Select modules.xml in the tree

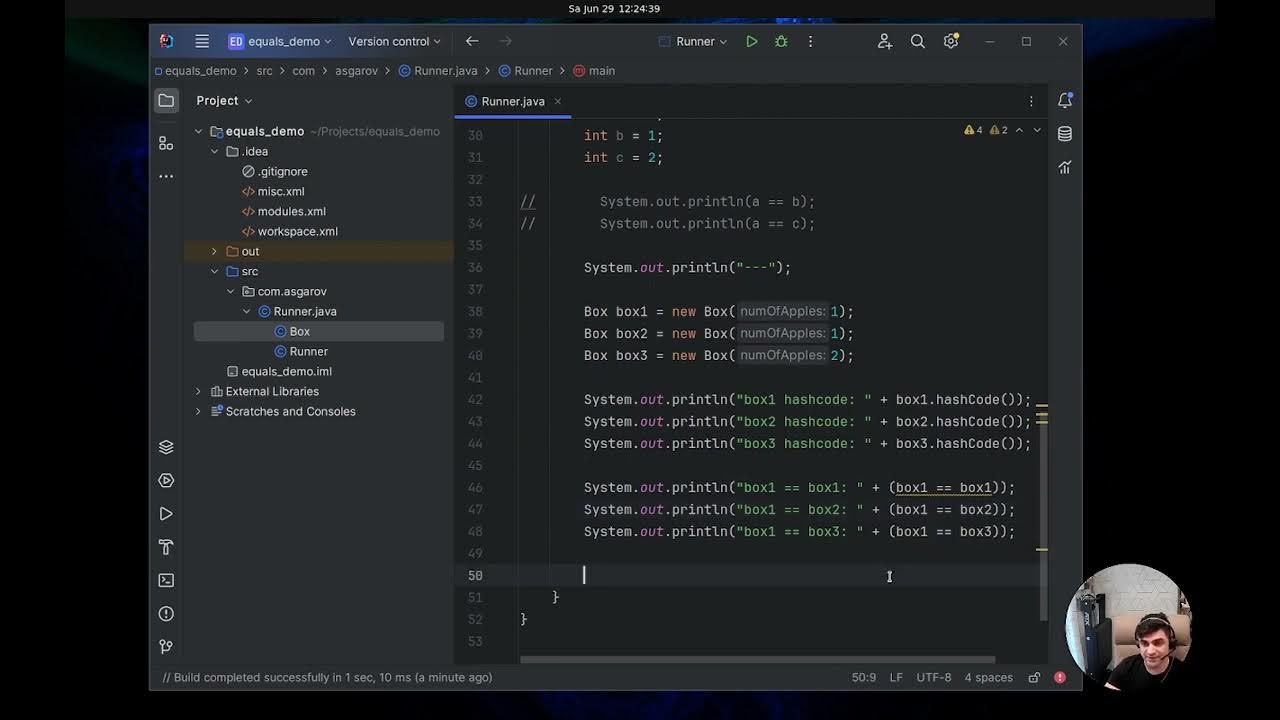point(284,211)
